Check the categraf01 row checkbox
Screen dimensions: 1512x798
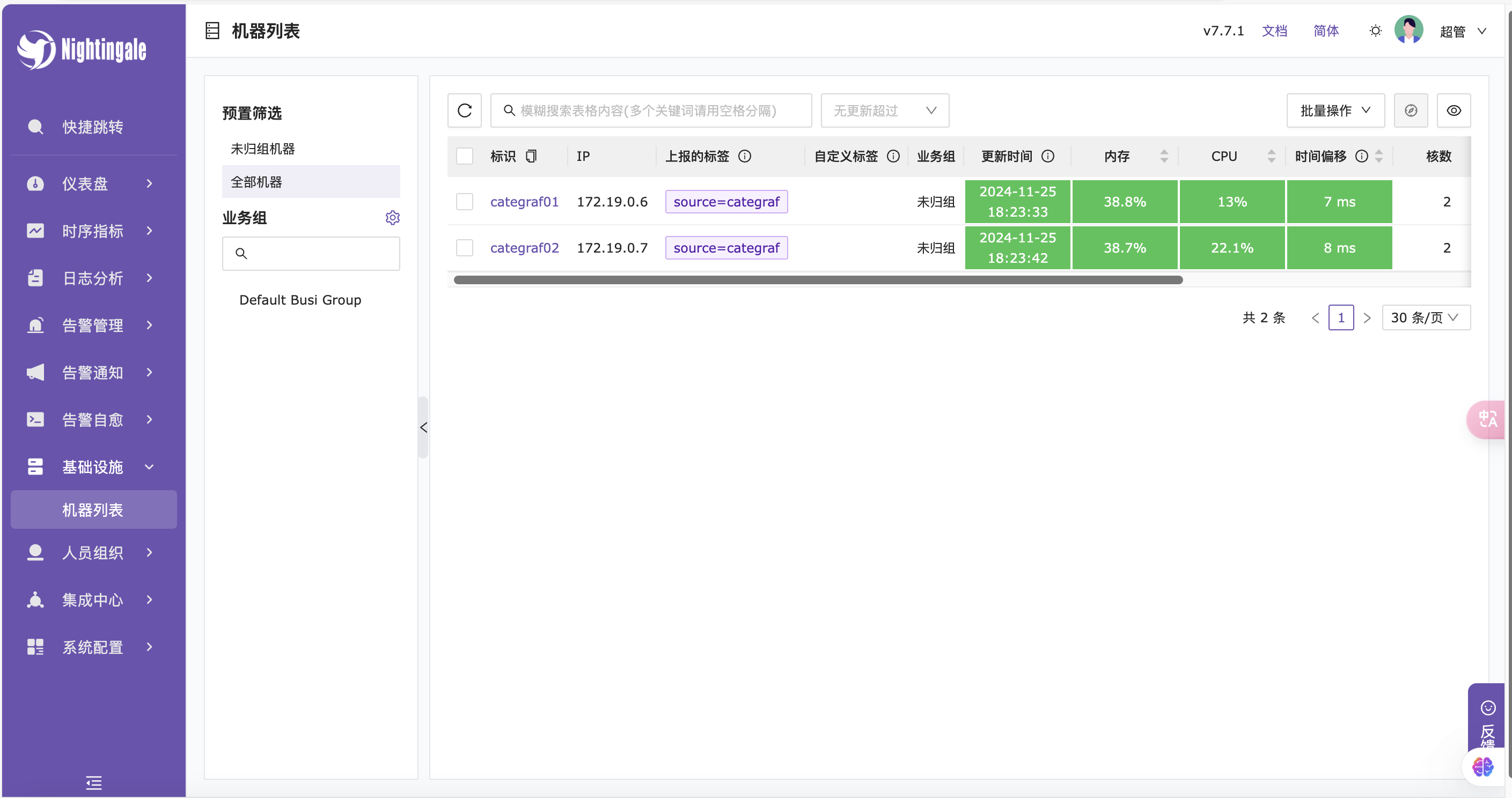464,202
